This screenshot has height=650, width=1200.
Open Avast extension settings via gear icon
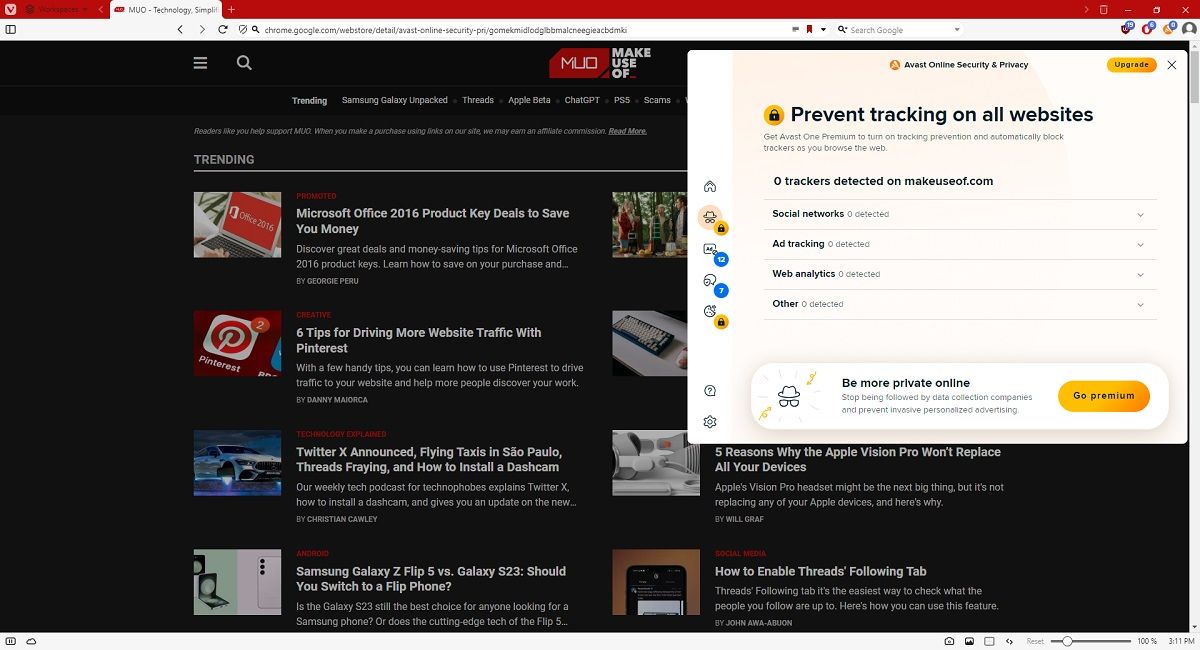tap(710, 421)
